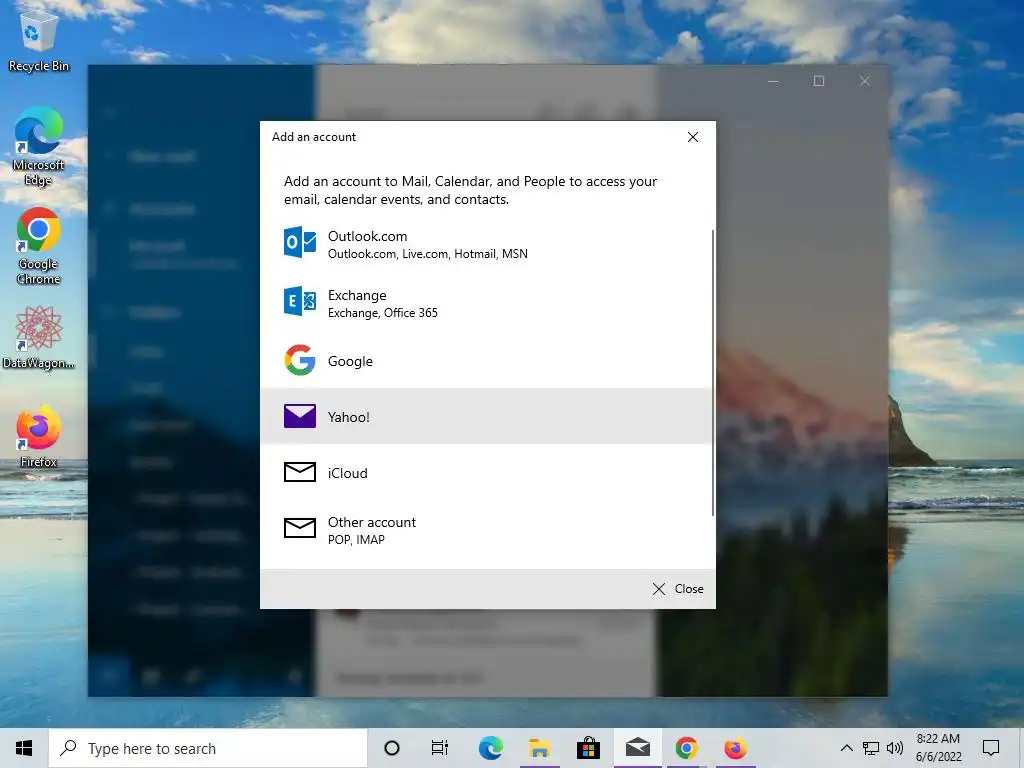Click the Outlook.com, Live.com, Hotmail, MSN subtitle
This screenshot has height=768, width=1024.
point(428,254)
